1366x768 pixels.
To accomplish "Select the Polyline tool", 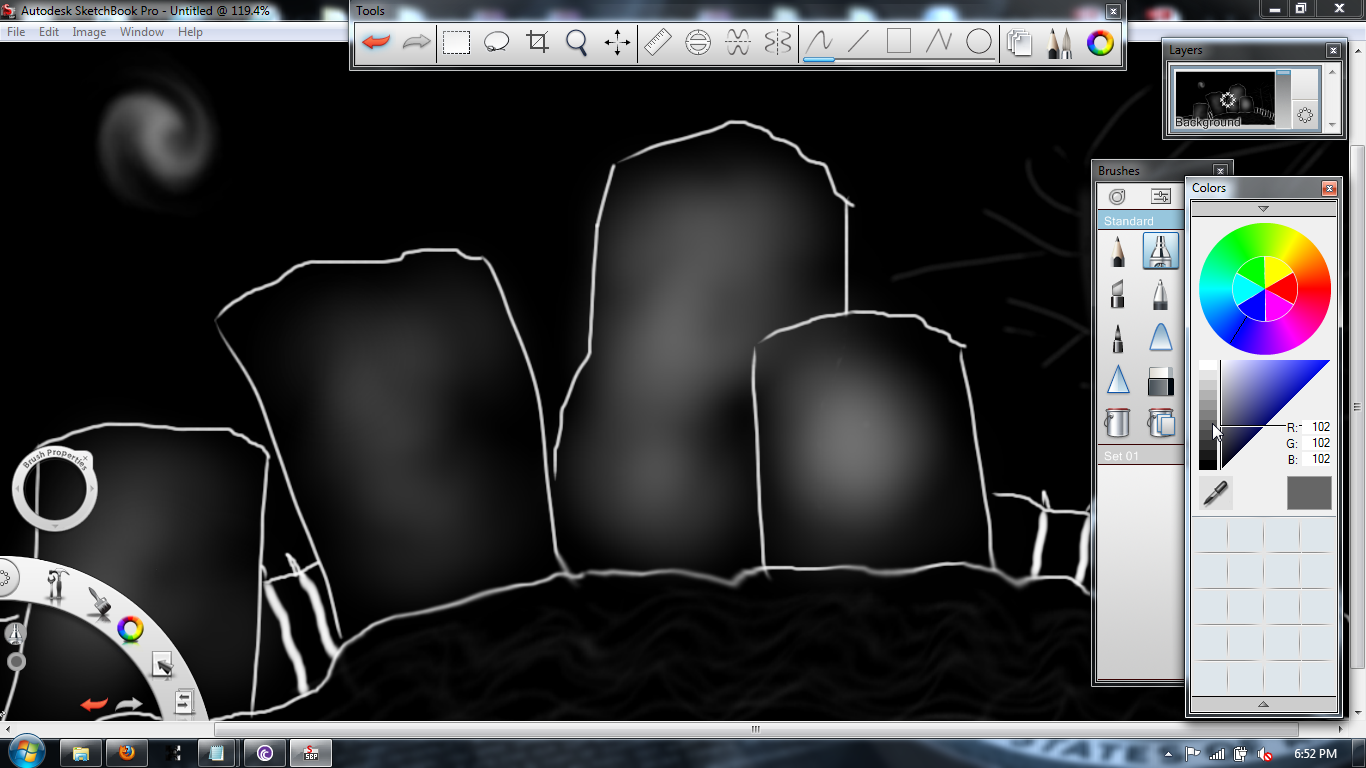I will pos(939,42).
